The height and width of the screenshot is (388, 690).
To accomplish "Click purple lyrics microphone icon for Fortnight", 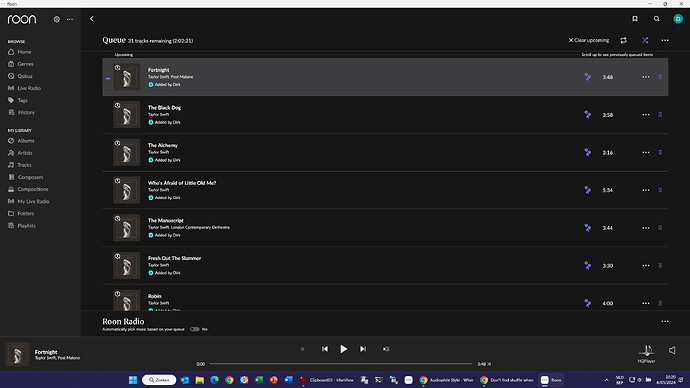I will (x=587, y=77).
